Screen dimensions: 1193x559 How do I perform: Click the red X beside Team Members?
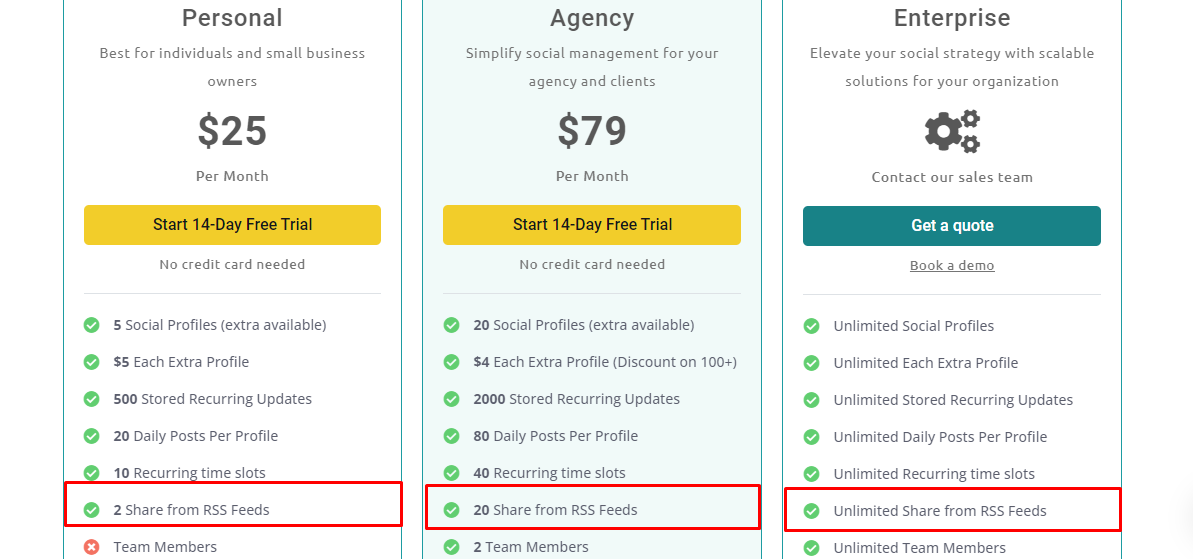tap(91, 547)
